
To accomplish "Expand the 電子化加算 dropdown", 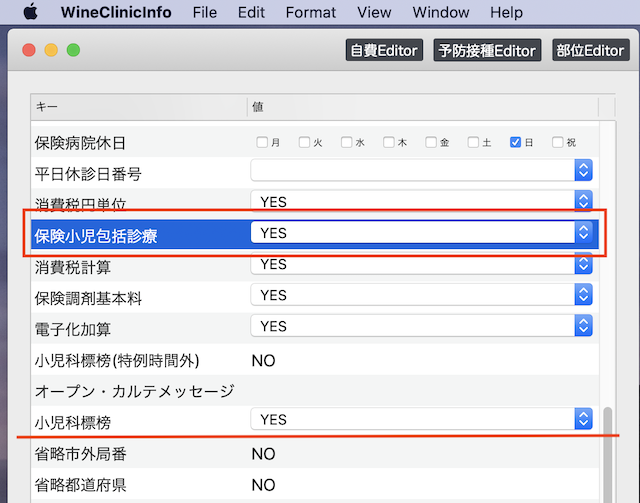I will (x=584, y=326).
